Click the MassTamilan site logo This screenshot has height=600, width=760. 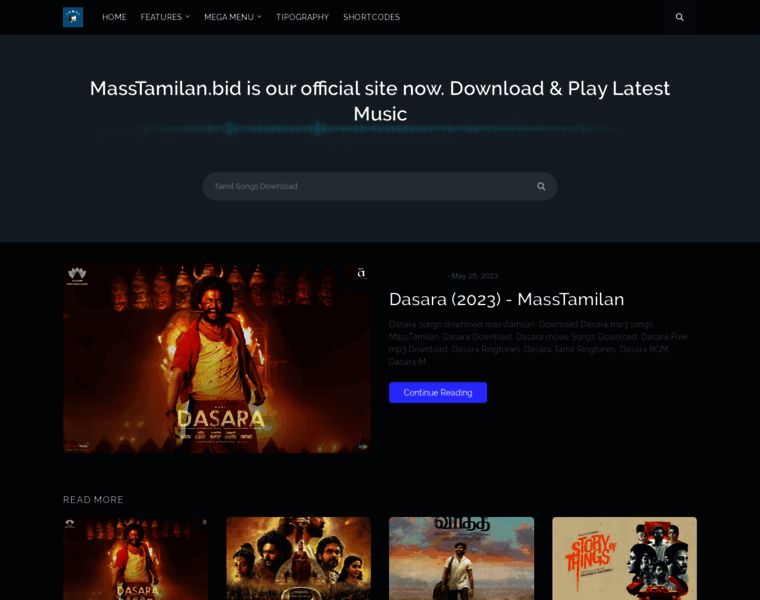pyautogui.click(x=73, y=17)
